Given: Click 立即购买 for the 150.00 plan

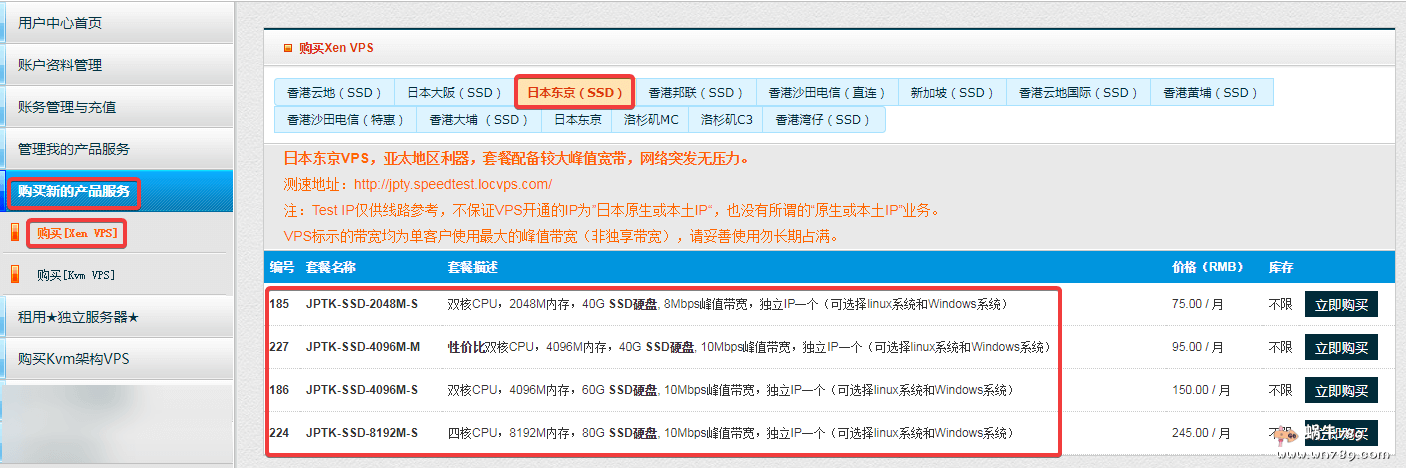Looking at the screenshot, I should pyautogui.click(x=1341, y=390).
